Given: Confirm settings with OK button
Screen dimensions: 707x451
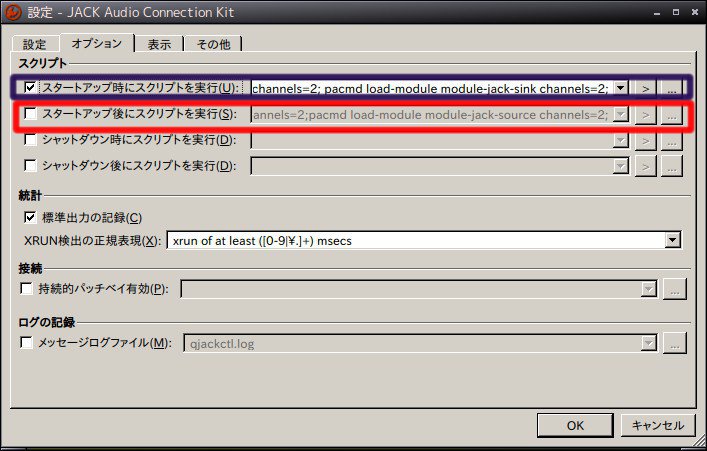Looking at the screenshot, I should click(x=575, y=425).
